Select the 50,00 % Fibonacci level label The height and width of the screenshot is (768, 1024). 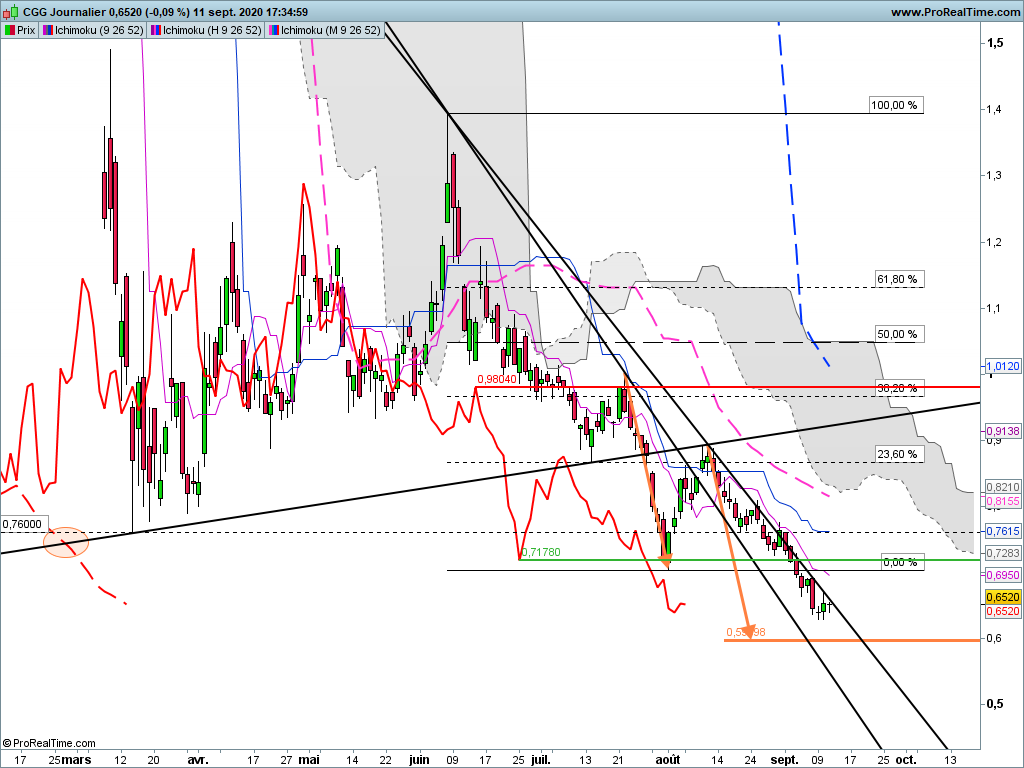click(x=895, y=334)
